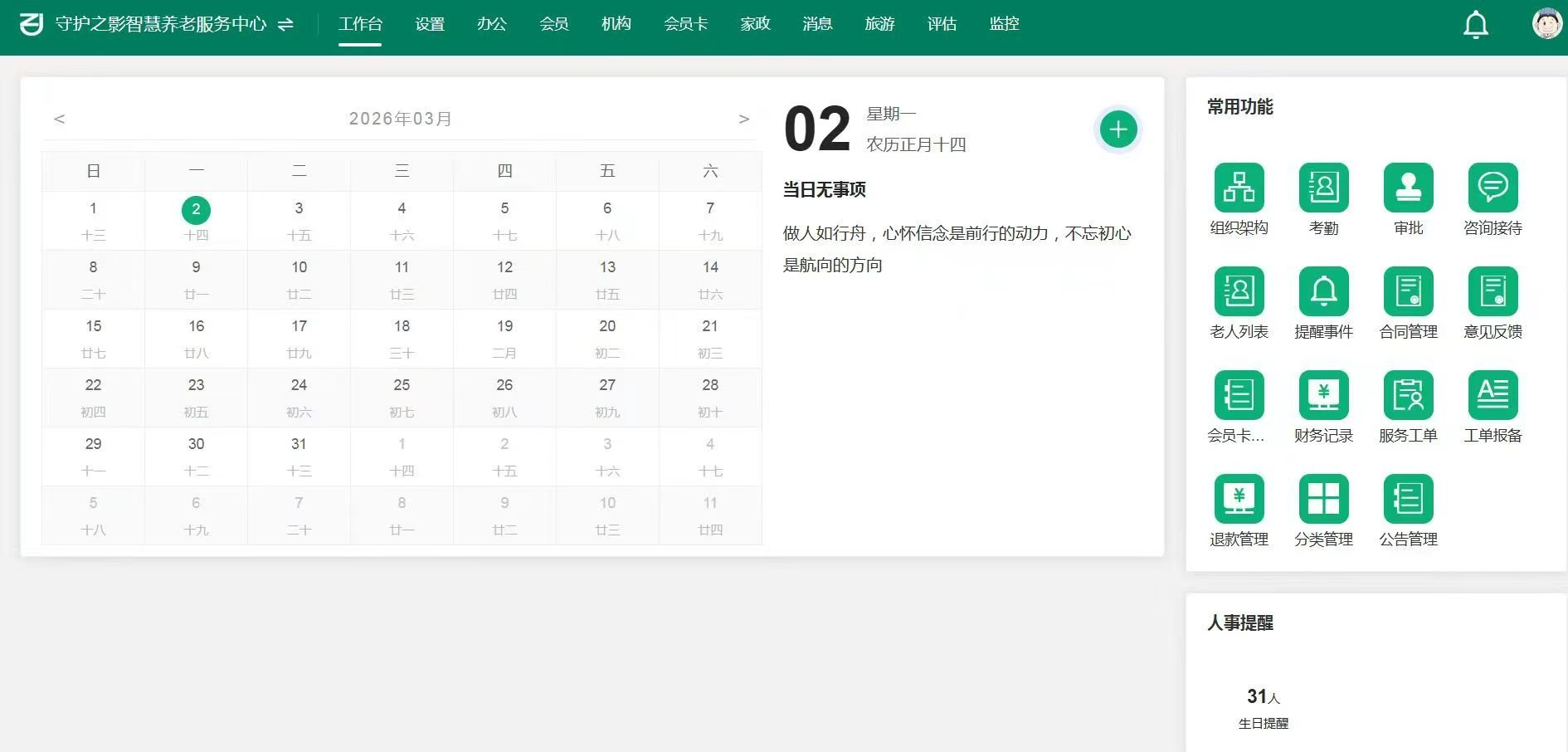Click the green plus add-event button
This screenshot has height=752, width=1568.
coord(1118,129)
